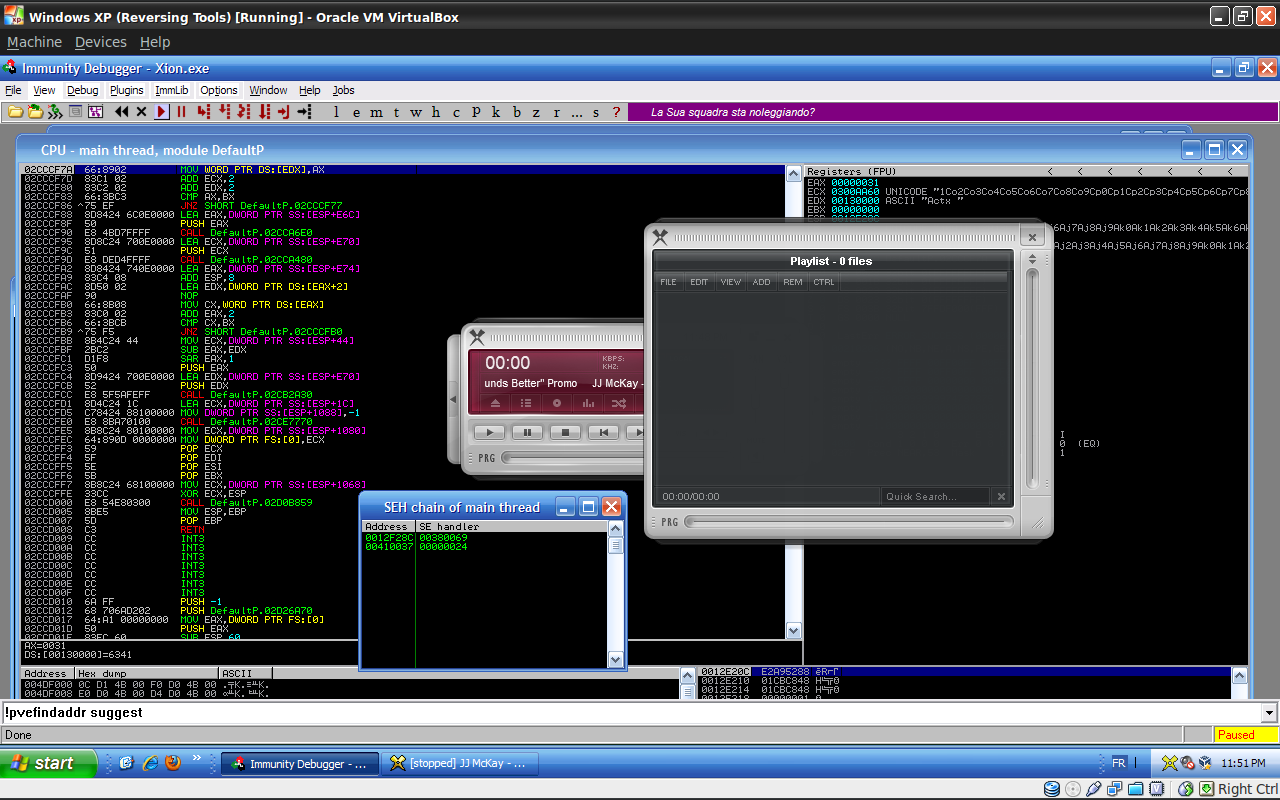This screenshot has width=1280, height=800.
Task: Open the ImmLib menu
Action: pos(172,90)
